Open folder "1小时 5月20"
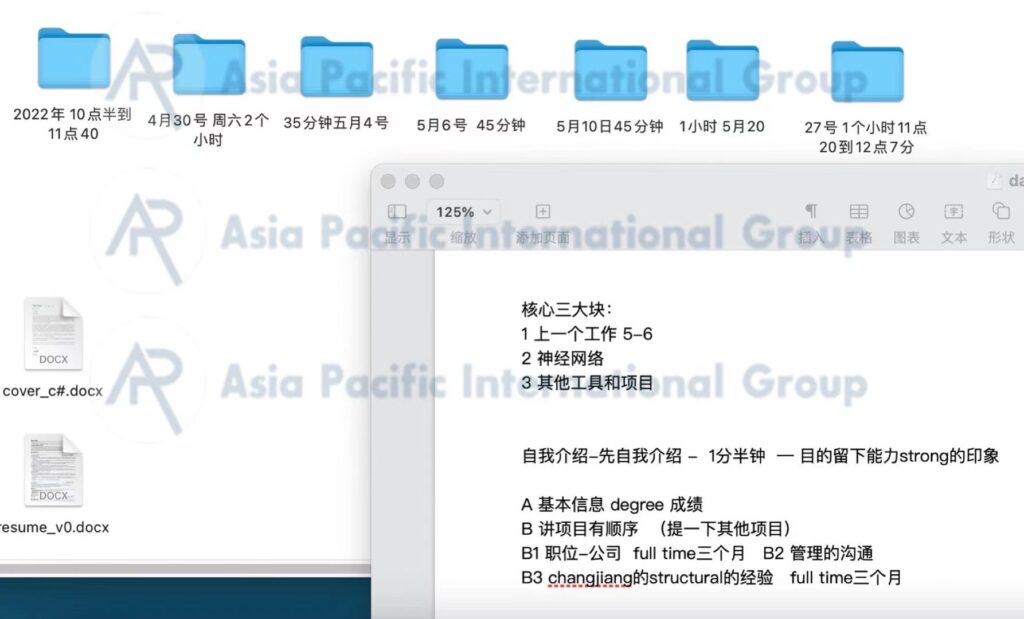Image resolution: width=1024 pixels, height=619 pixels. pos(722,71)
